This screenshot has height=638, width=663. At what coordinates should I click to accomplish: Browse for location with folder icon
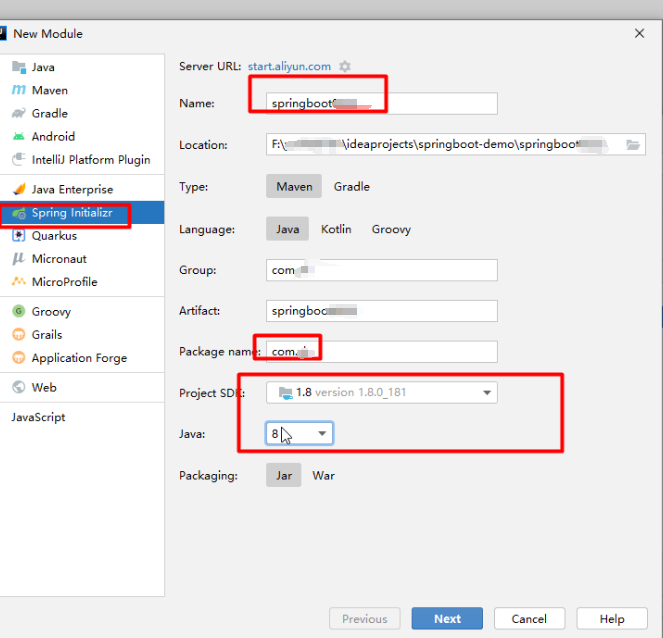click(633, 145)
